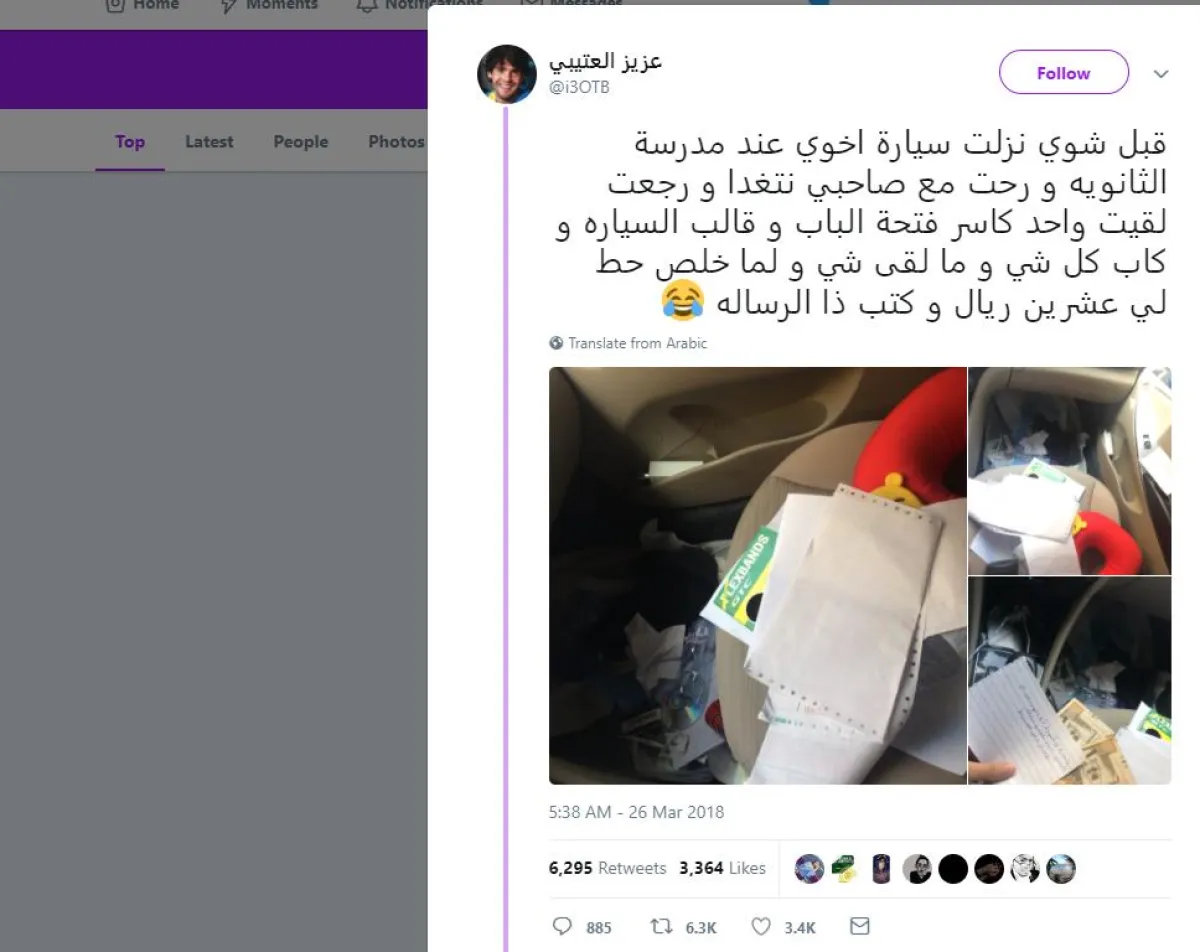1200x952 pixels.
Task: Click the envelope direct message icon
Action: point(859,926)
